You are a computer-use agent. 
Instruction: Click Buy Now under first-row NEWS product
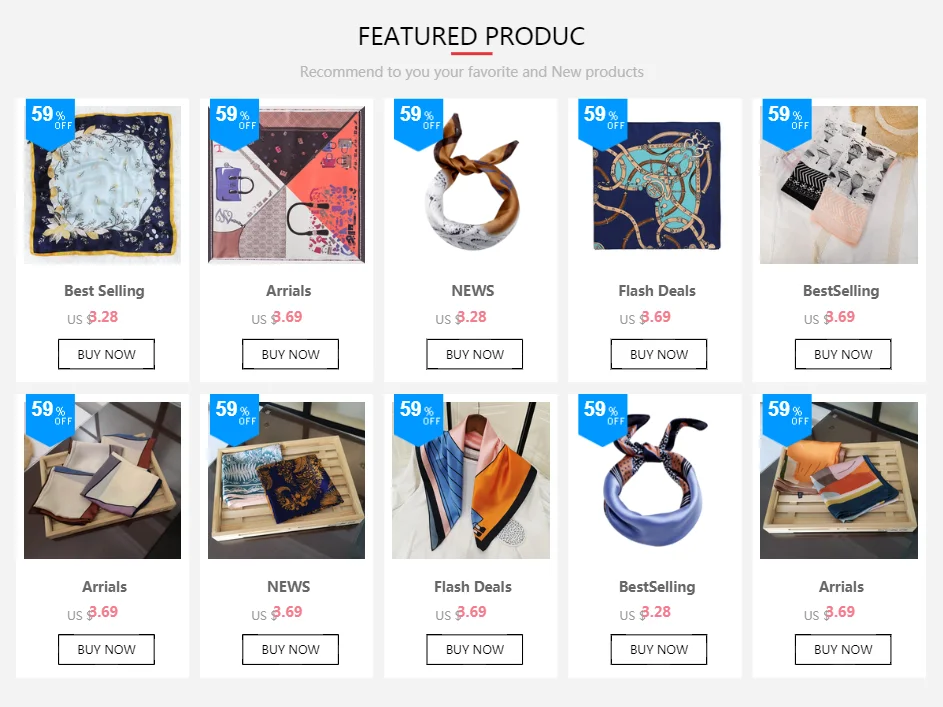pos(475,354)
